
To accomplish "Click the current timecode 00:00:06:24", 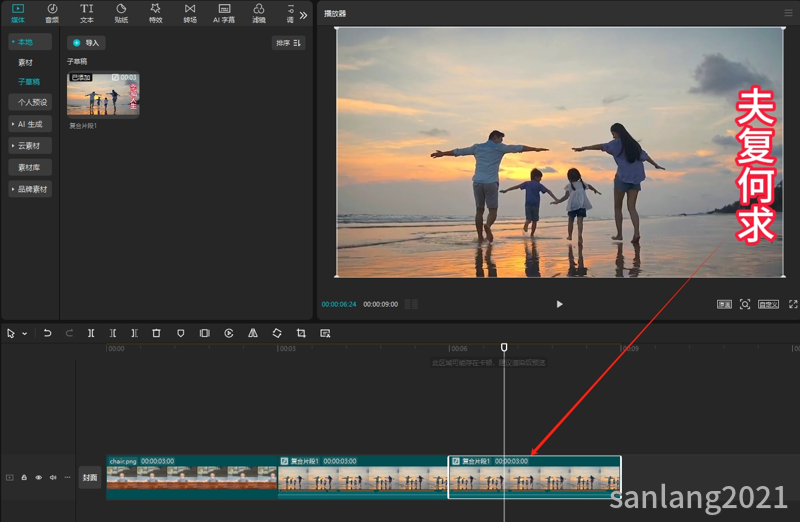I will coord(339,304).
